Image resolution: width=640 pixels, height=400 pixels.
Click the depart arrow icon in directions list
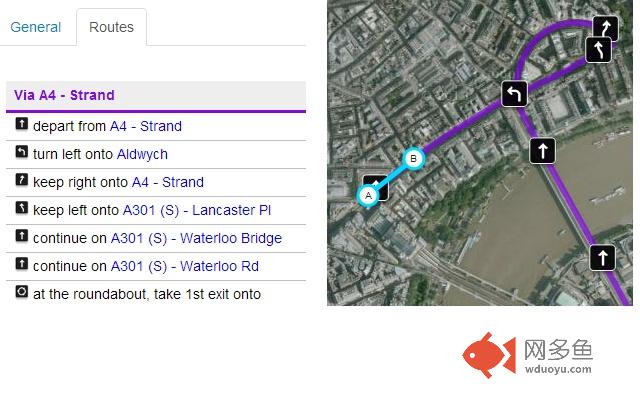[x=22, y=126]
